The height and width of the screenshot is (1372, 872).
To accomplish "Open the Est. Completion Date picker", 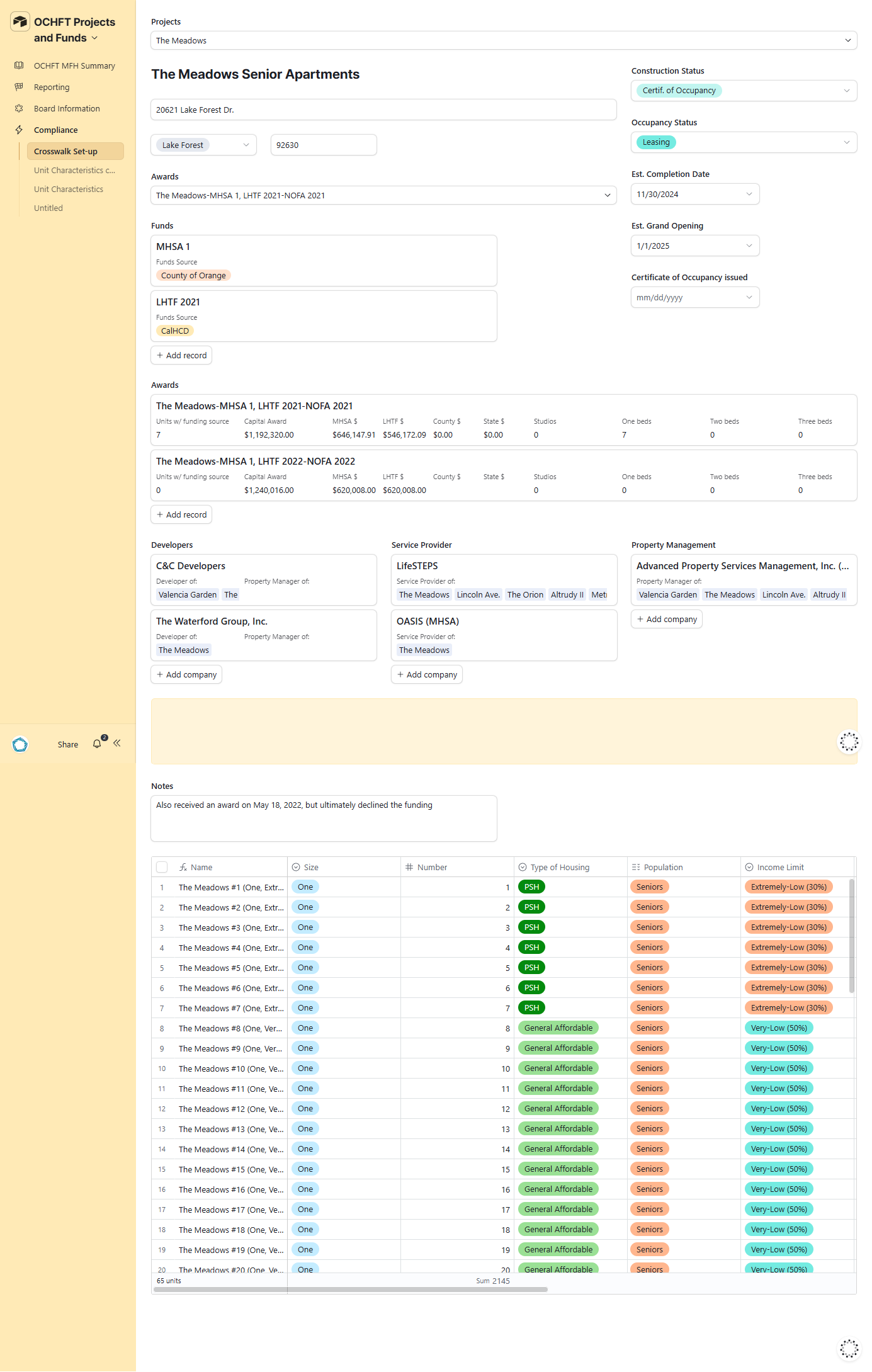I will point(694,194).
